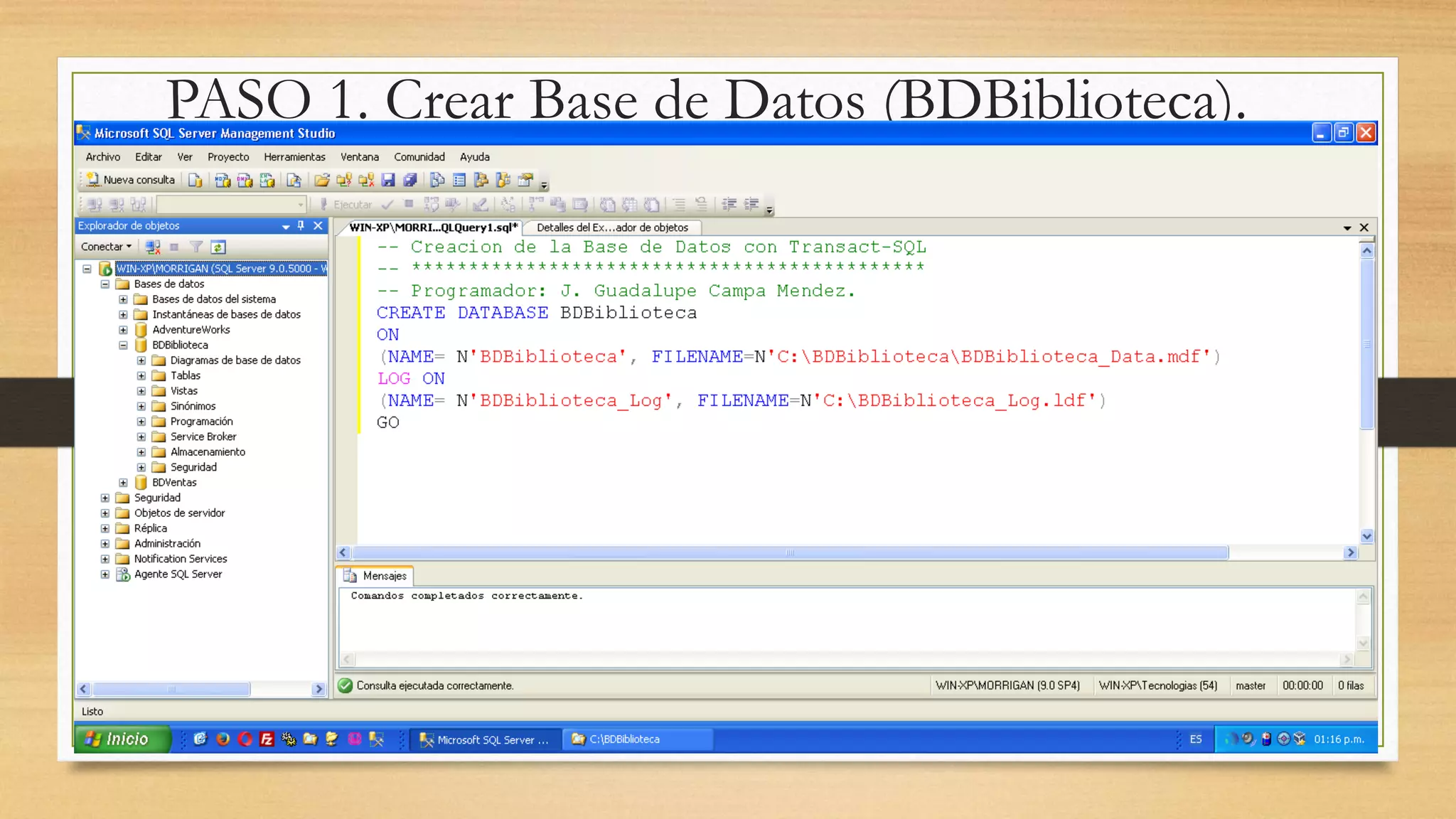Open FileZilla from the quick launch bar
This screenshot has width=1456, height=819.
[x=267, y=739]
